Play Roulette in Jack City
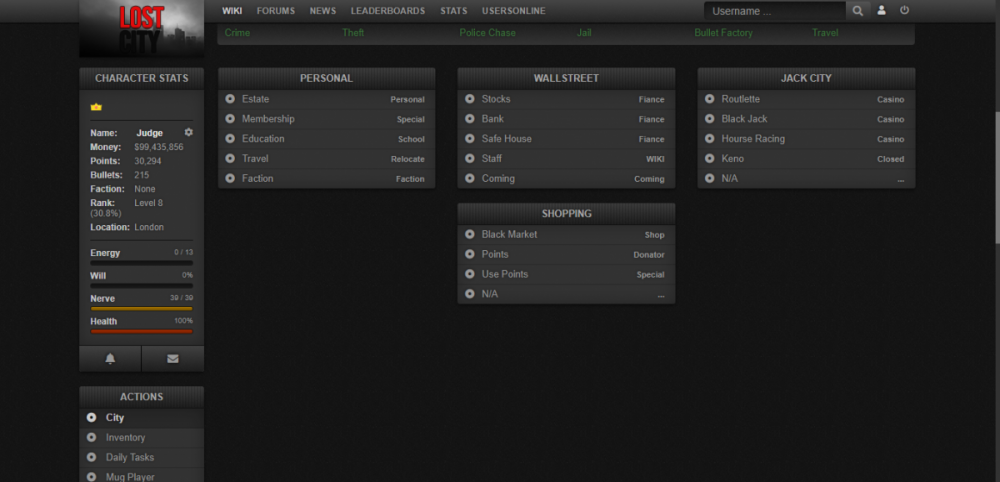 click(740, 99)
